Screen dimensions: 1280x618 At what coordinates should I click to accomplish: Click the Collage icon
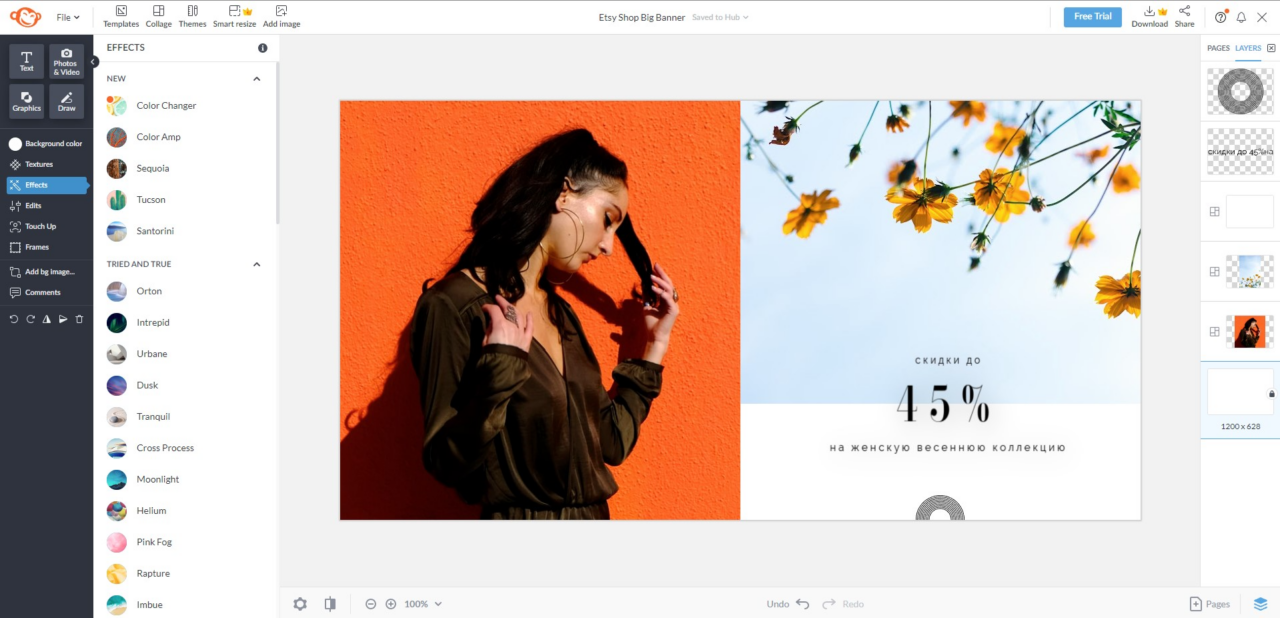tap(158, 16)
